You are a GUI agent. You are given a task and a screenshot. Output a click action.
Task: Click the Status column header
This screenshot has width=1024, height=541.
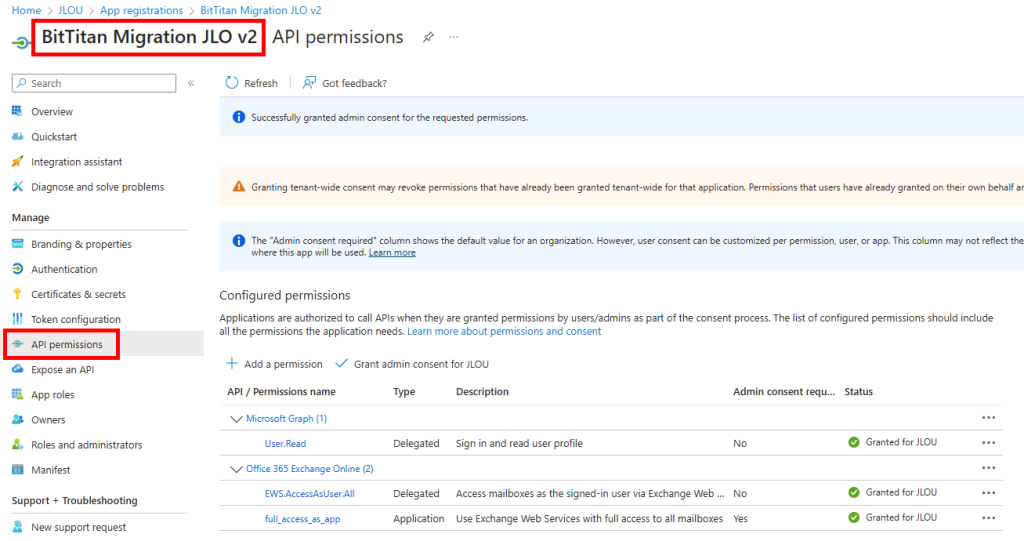coord(859,391)
